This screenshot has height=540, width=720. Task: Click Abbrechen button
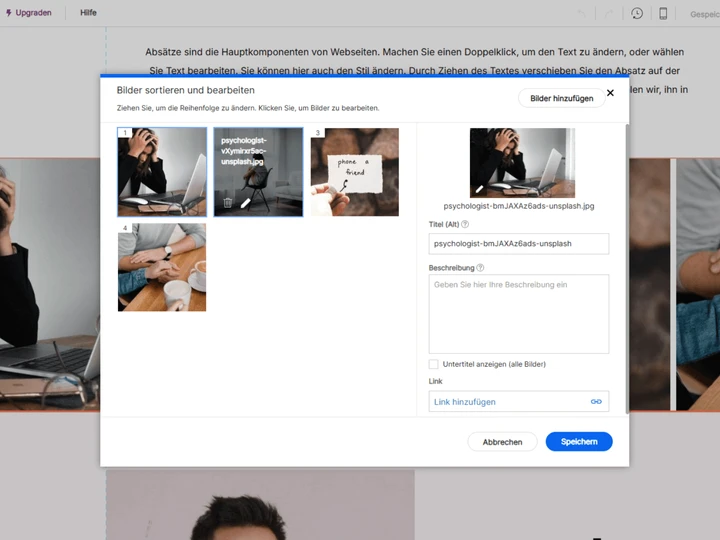point(502,442)
